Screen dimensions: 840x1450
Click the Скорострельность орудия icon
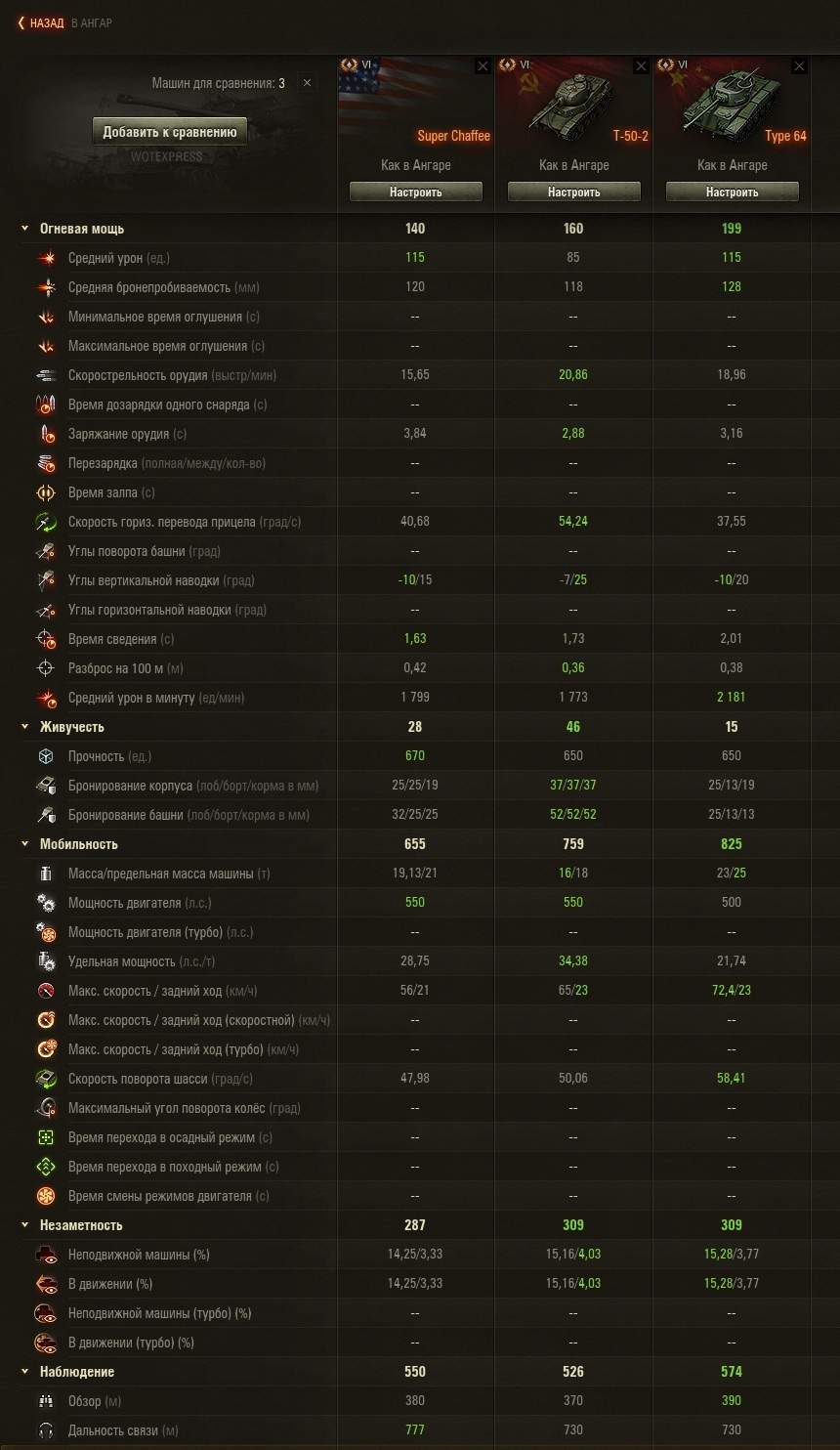point(46,375)
